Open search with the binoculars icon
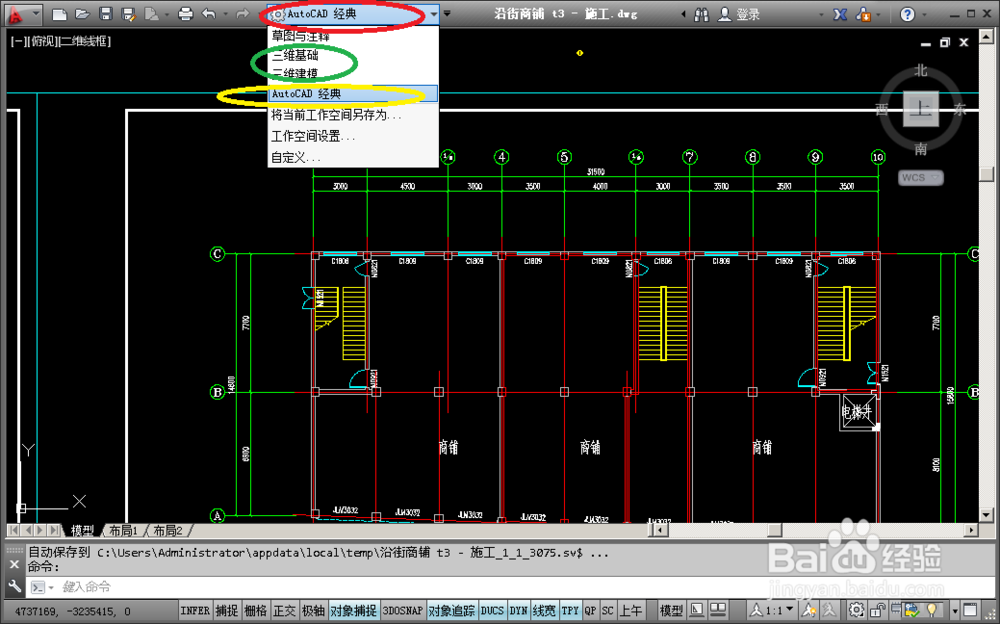Screen dimensions: 1000x624 click(x=702, y=14)
